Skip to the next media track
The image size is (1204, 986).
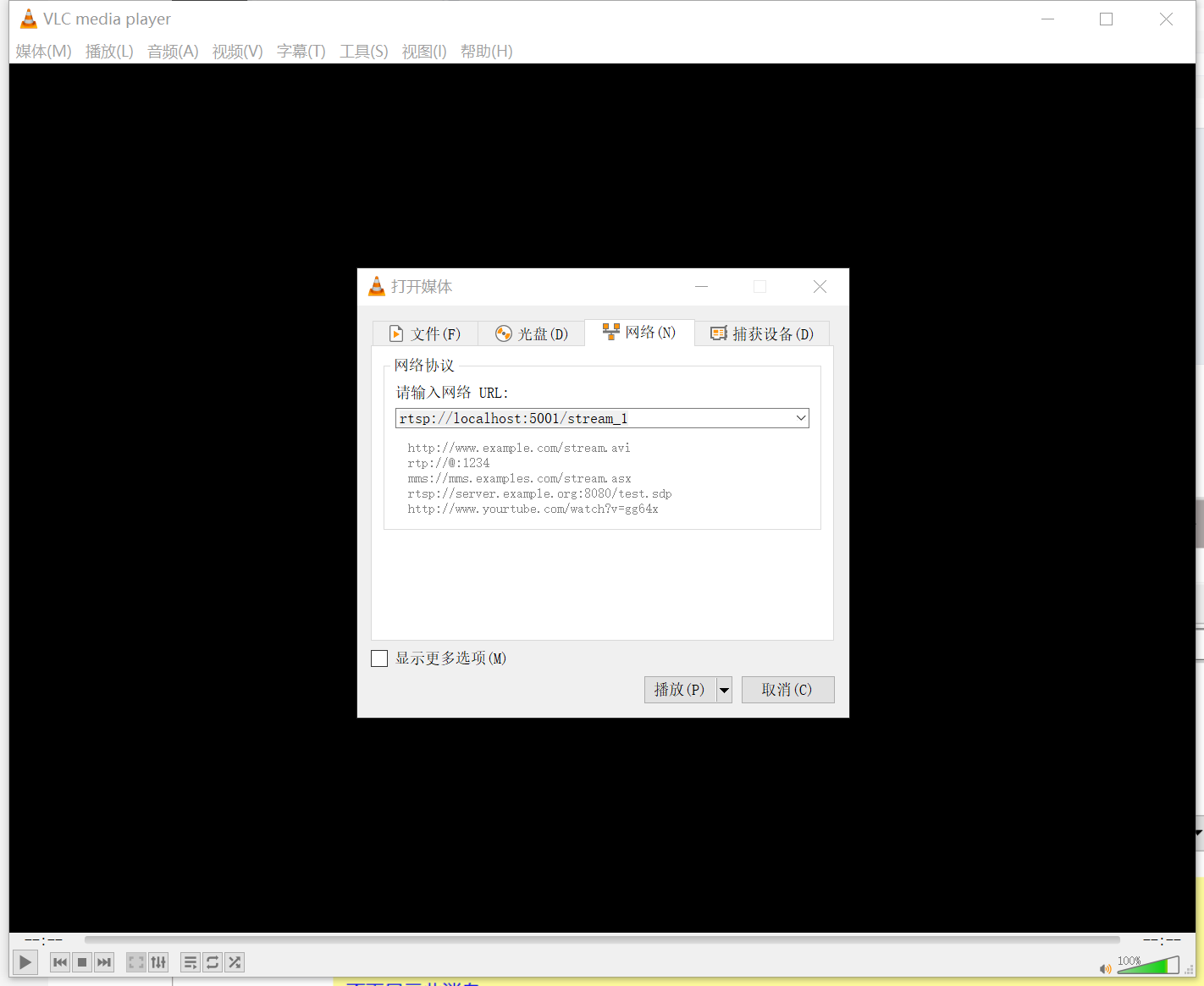104,962
